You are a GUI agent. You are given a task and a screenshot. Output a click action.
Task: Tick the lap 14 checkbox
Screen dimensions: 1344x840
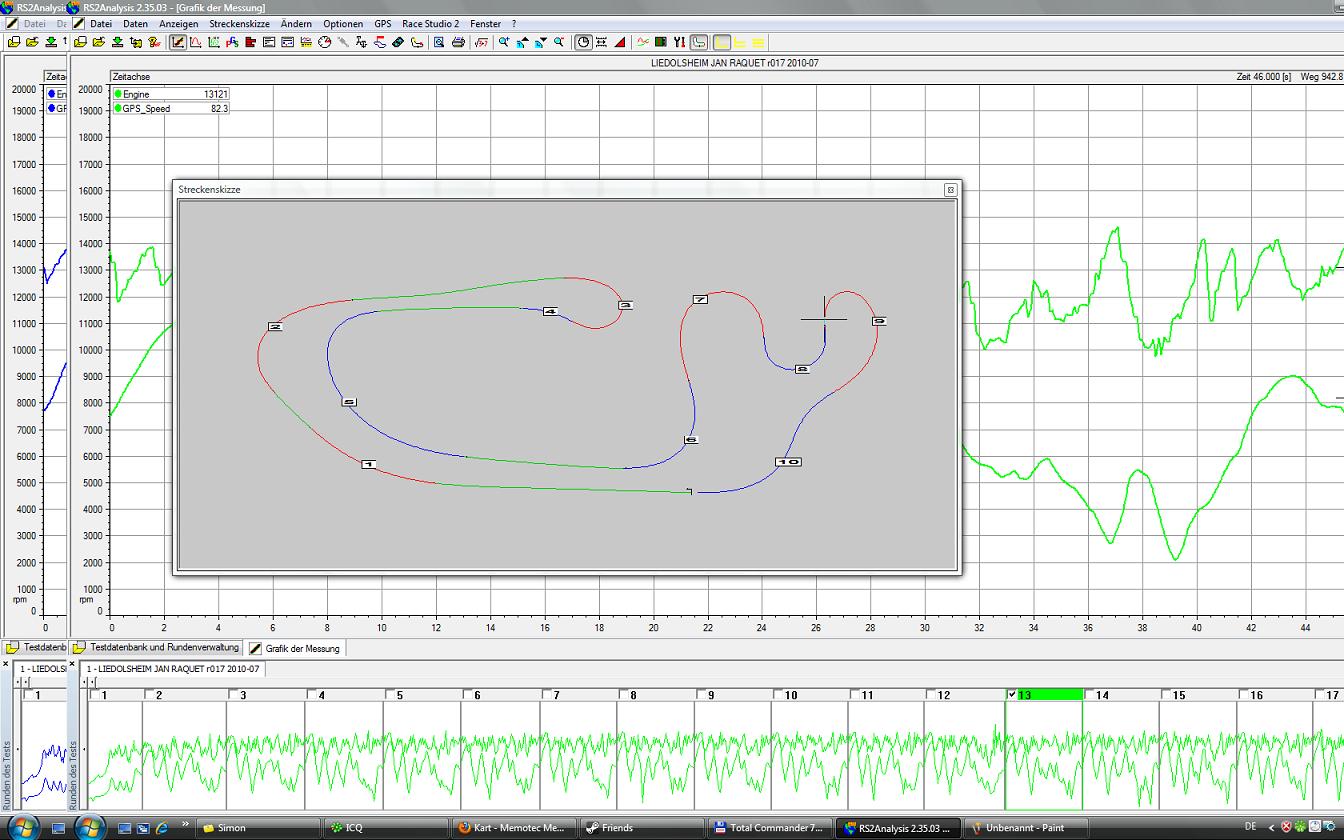1091,695
